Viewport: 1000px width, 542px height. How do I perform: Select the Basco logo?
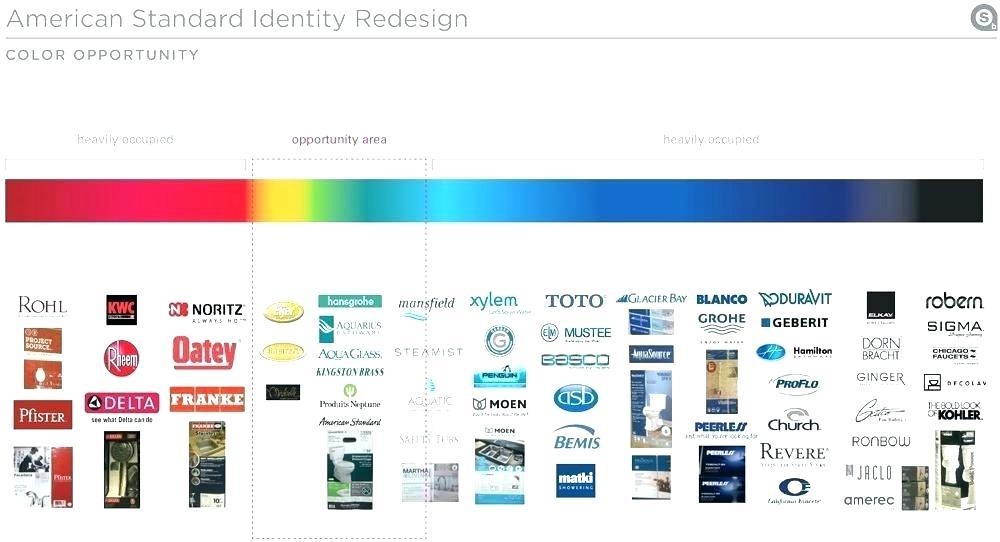[575, 360]
